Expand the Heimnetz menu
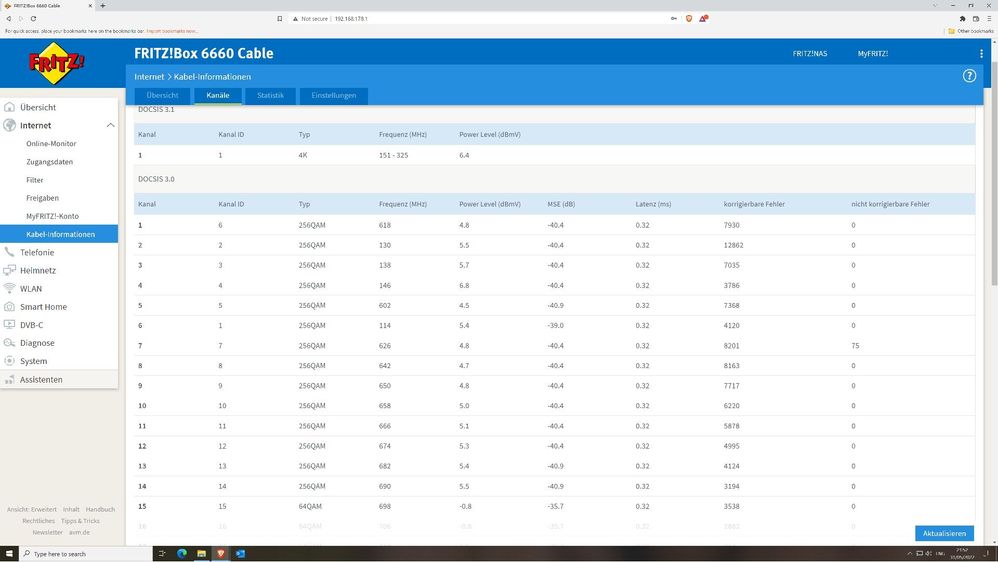The image size is (998, 562). point(38,270)
